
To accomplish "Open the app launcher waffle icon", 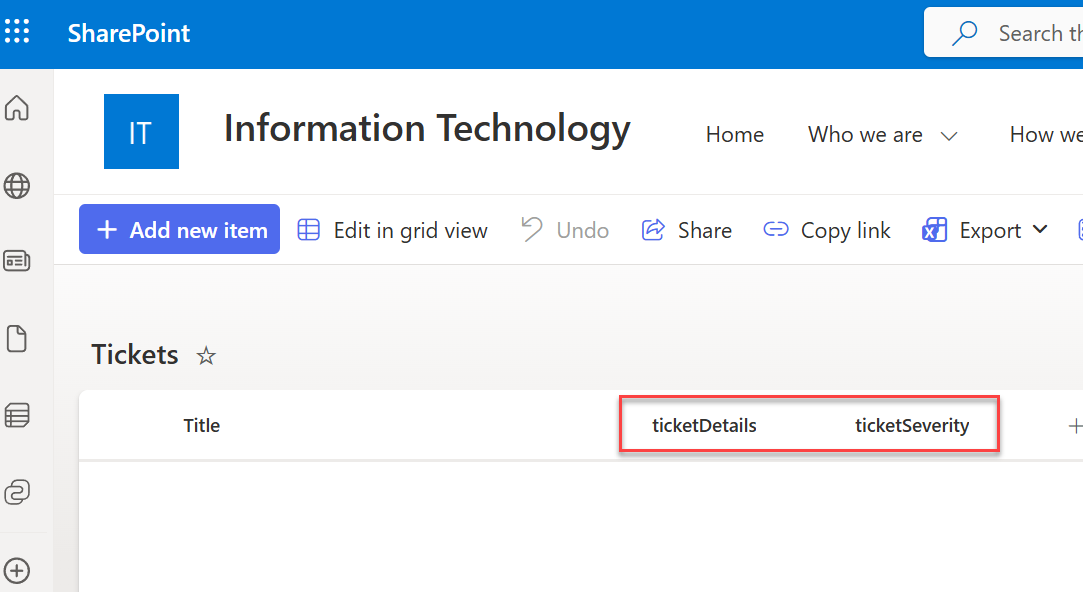I will pos(18,33).
